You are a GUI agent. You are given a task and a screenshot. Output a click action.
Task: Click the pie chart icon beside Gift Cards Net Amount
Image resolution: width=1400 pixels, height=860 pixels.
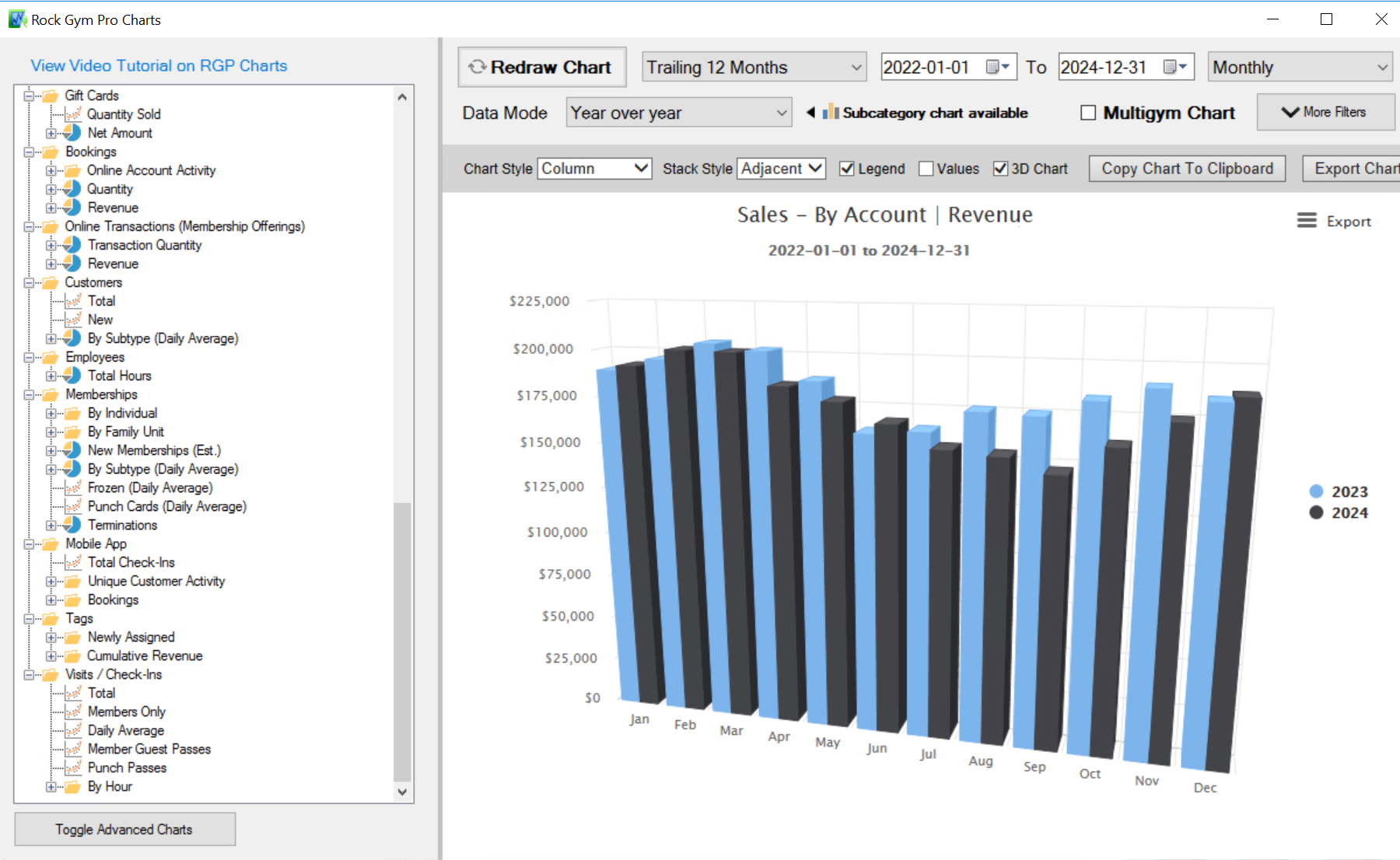tap(72, 133)
